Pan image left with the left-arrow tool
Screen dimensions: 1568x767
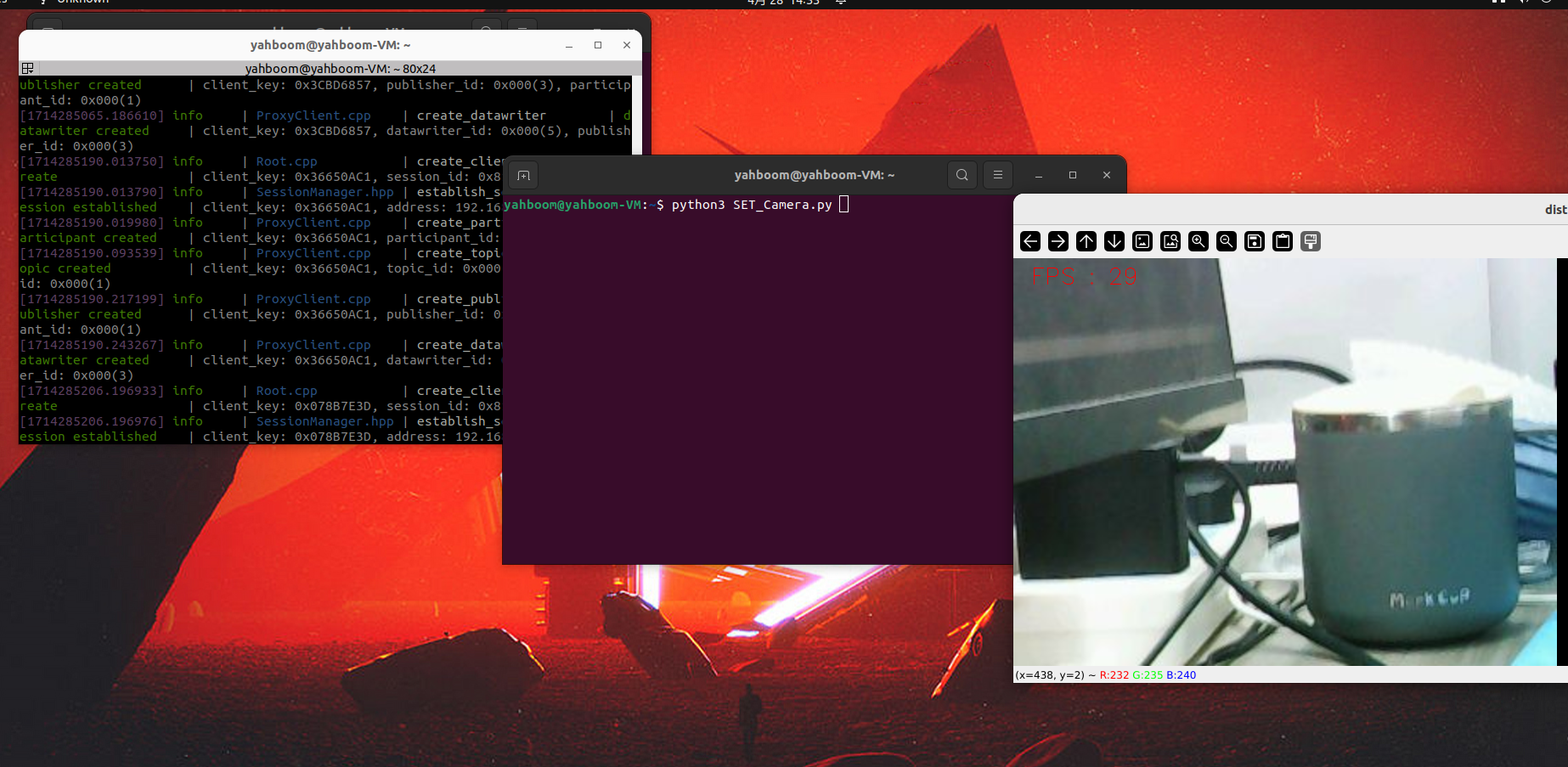(1030, 241)
